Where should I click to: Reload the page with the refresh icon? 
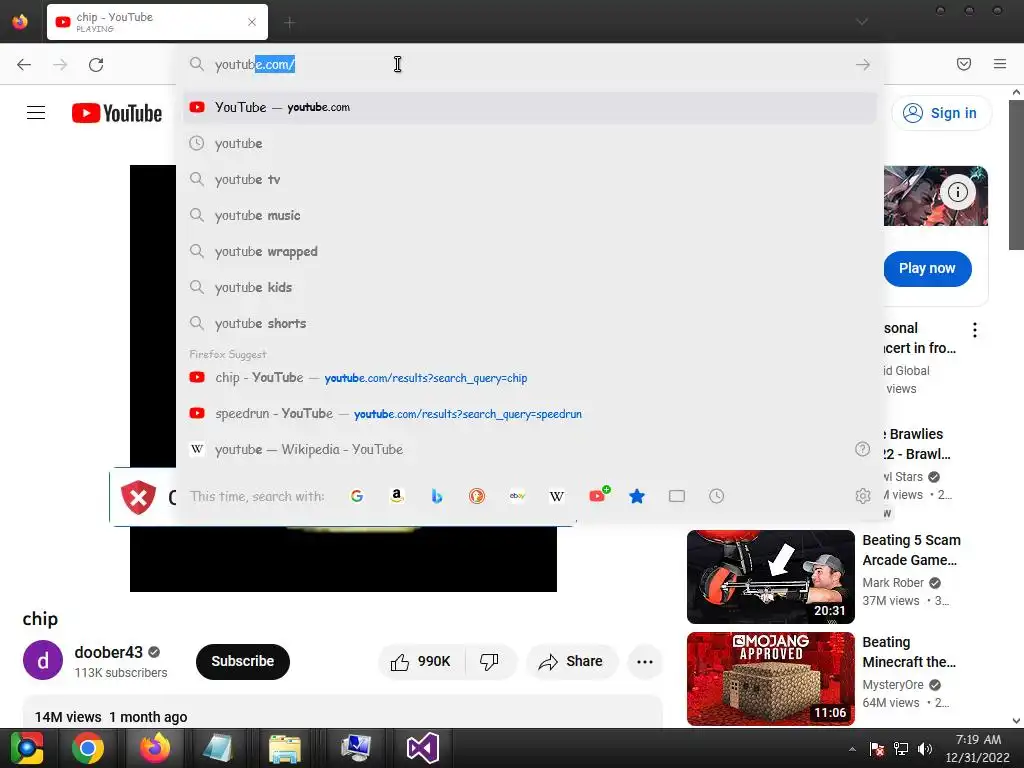click(x=96, y=64)
